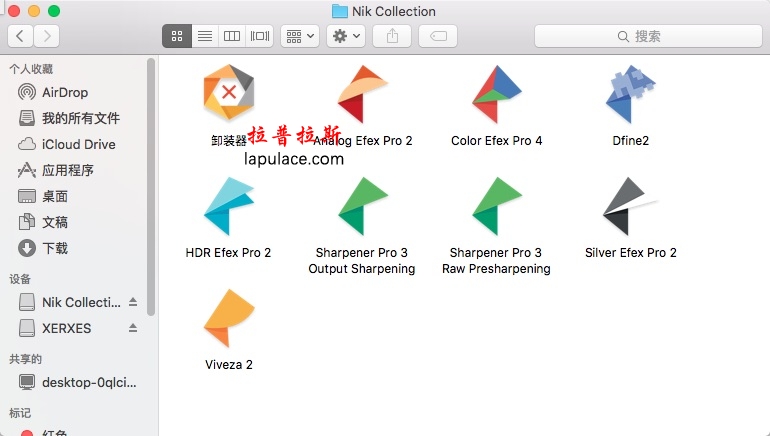Click the sidebar scrollbar
The width and height of the screenshot is (770, 436).
tap(151, 187)
